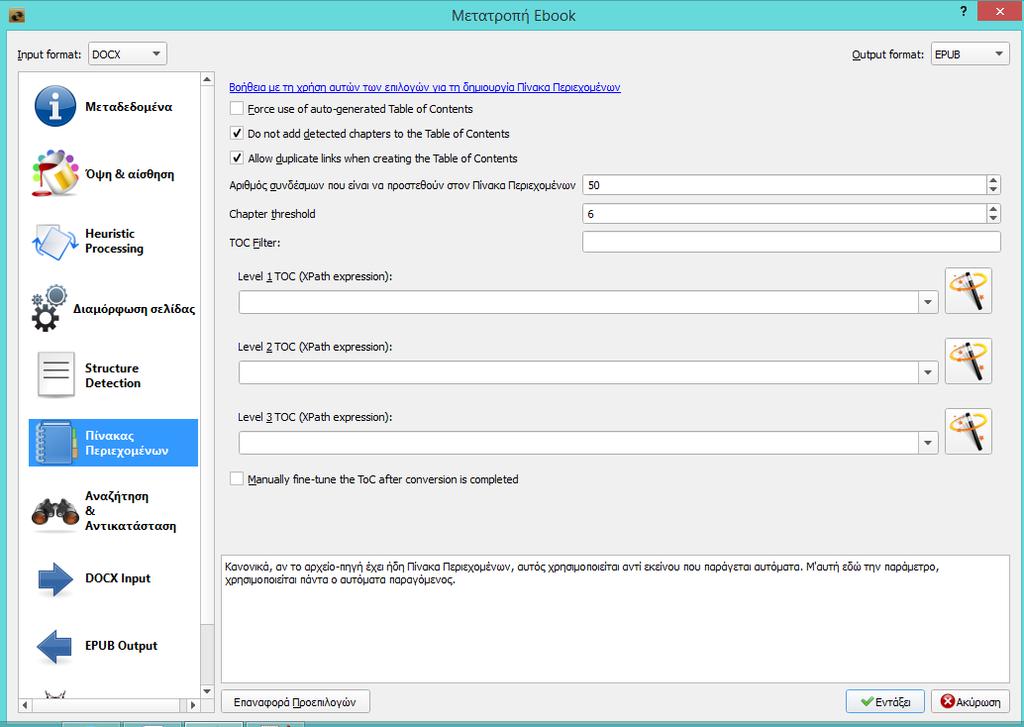Open XPath wizard for Level 1 TOC
The width and height of the screenshot is (1024, 727).
pos(968,291)
